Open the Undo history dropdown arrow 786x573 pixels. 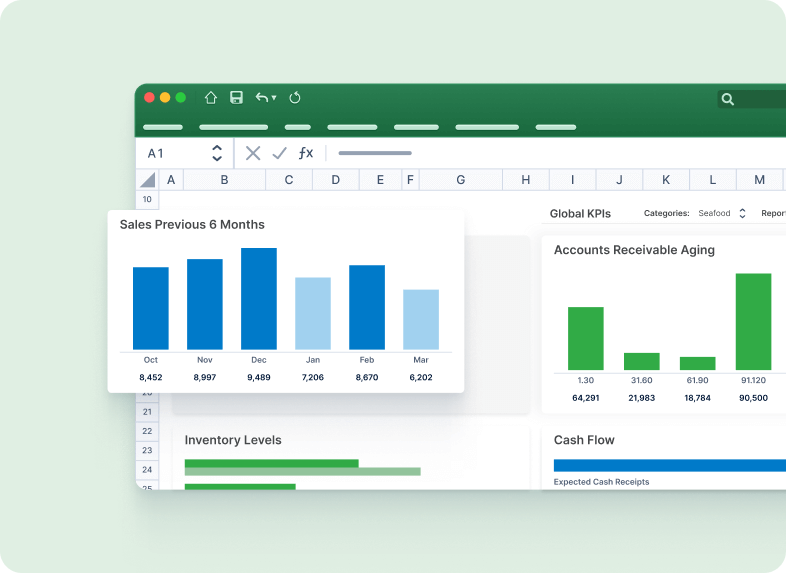coord(274,99)
